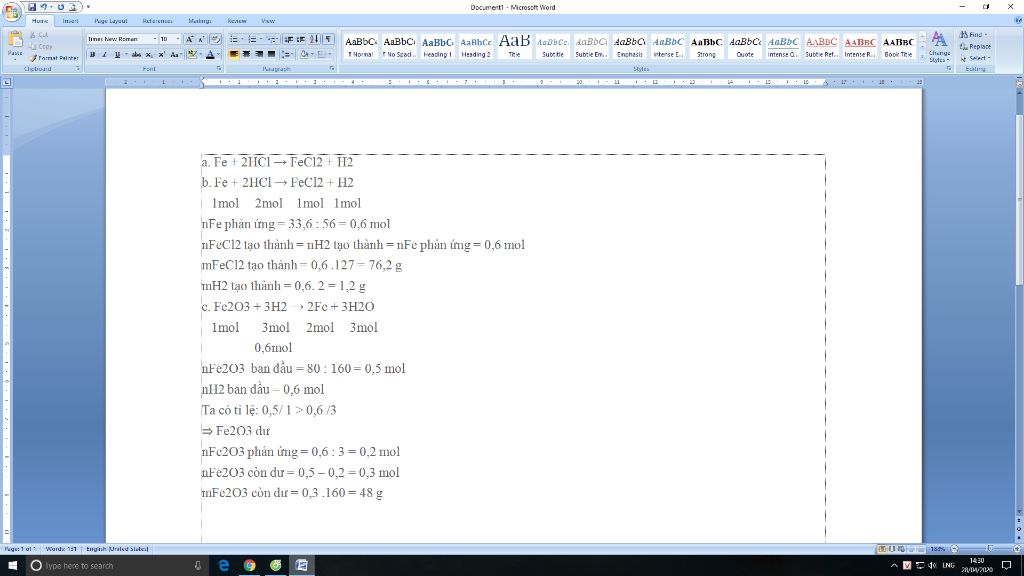This screenshot has width=1024, height=576.
Task: Justify the paragraph text
Action: pyautogui.click(x=271, y=54)
